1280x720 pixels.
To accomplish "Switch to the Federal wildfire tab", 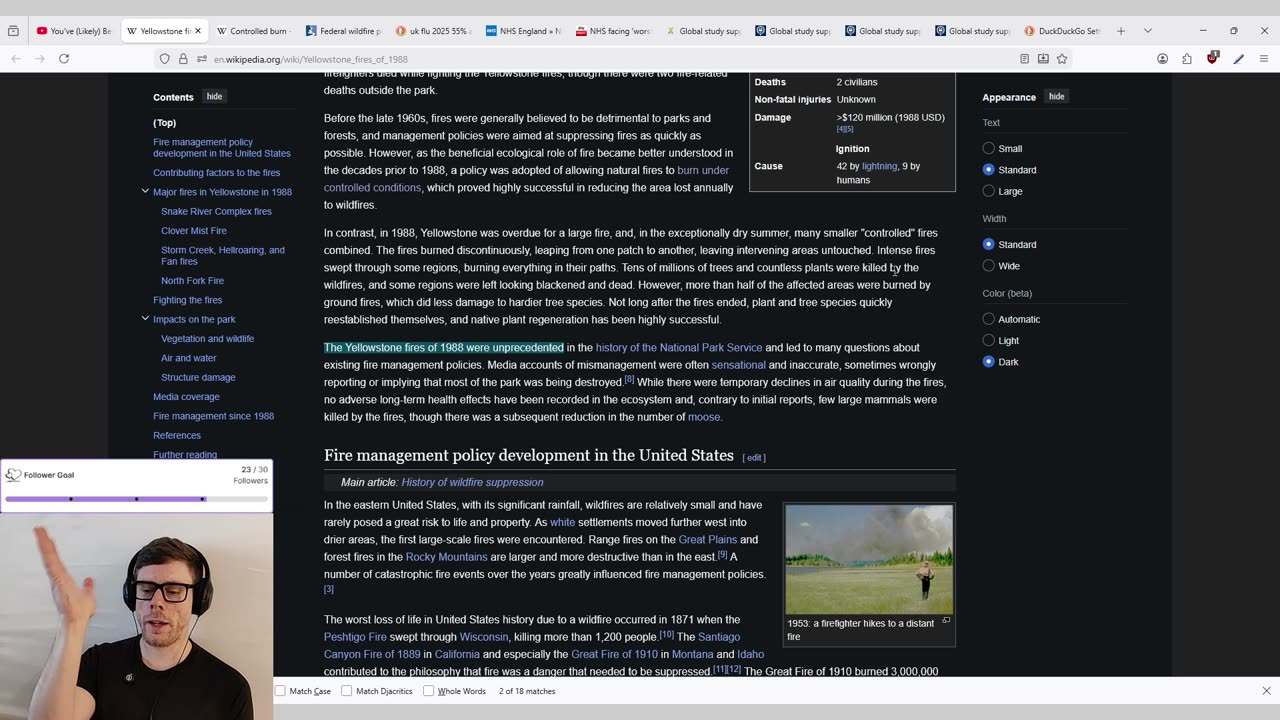I will [342, 31].
